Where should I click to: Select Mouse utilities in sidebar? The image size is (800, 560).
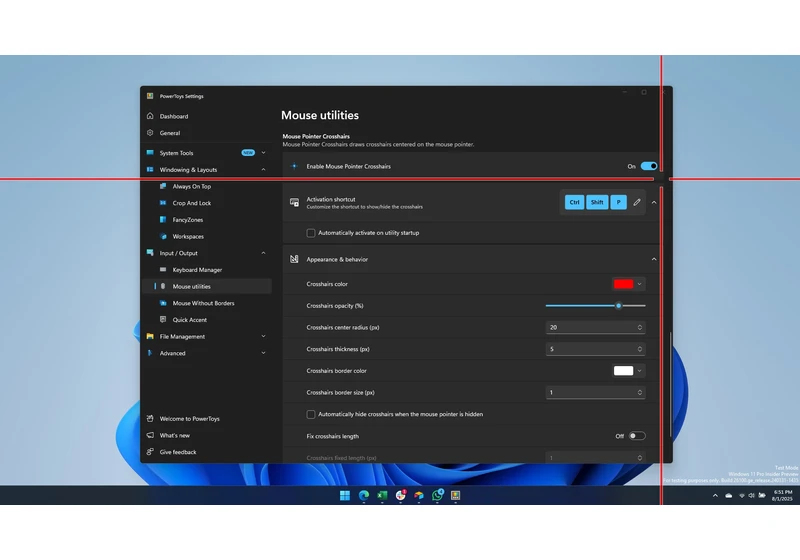coord(207,286)
